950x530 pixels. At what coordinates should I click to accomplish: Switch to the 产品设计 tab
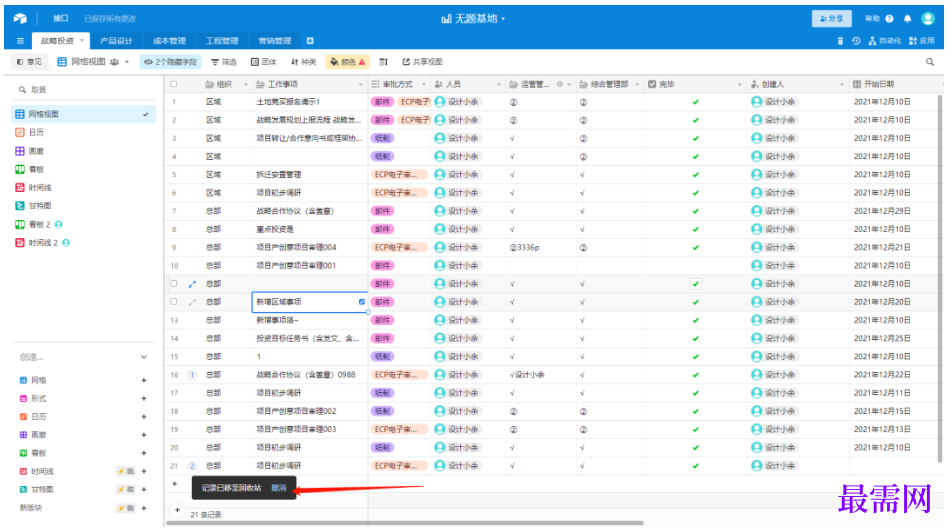[116, 41]
